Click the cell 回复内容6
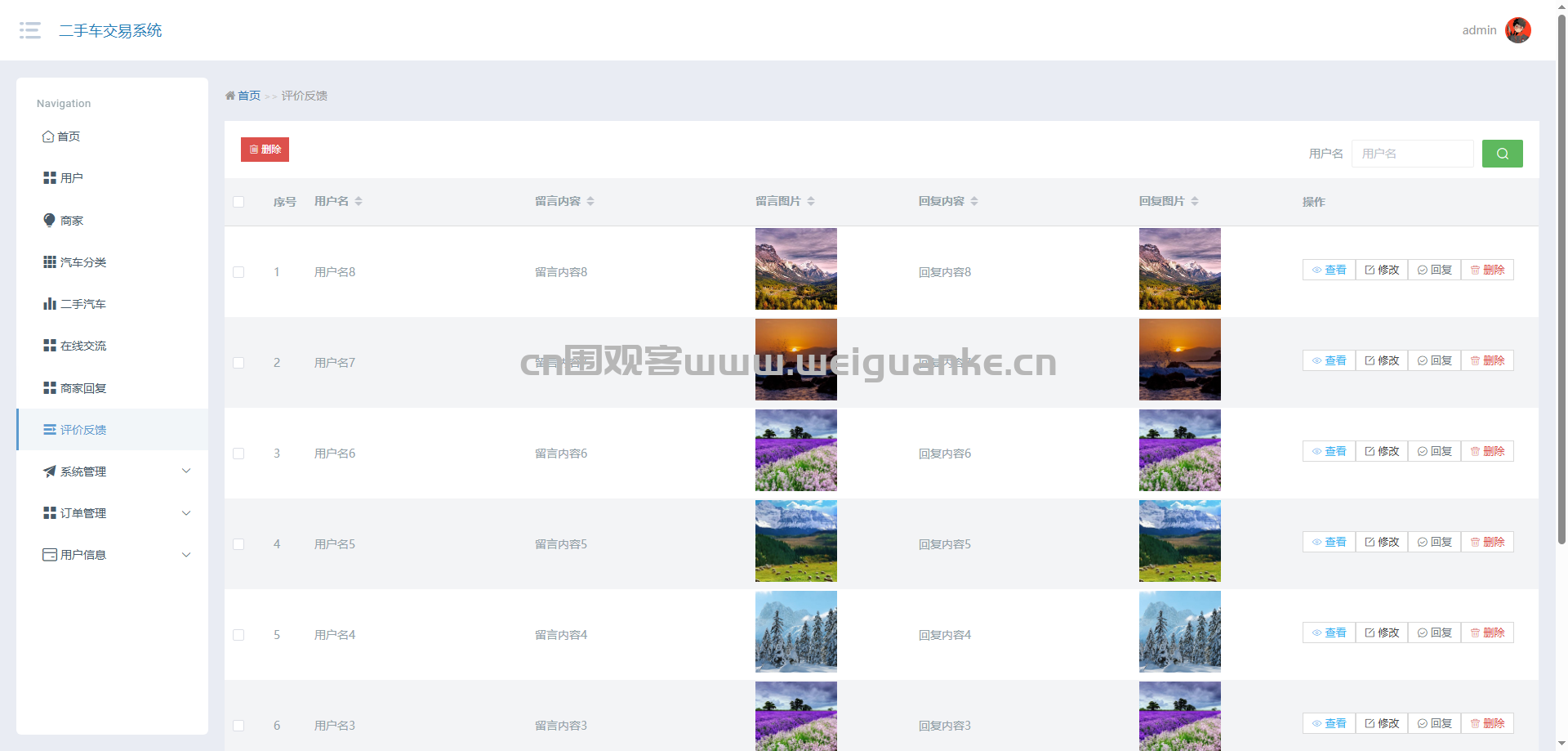Screen dimensions: 1568x751 pos(945,454)
